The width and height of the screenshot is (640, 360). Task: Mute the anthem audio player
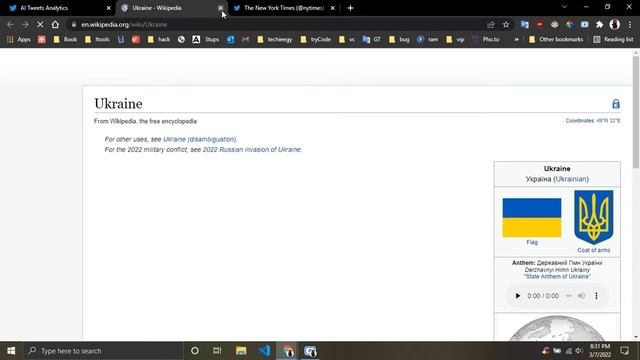tap(581, 296)
